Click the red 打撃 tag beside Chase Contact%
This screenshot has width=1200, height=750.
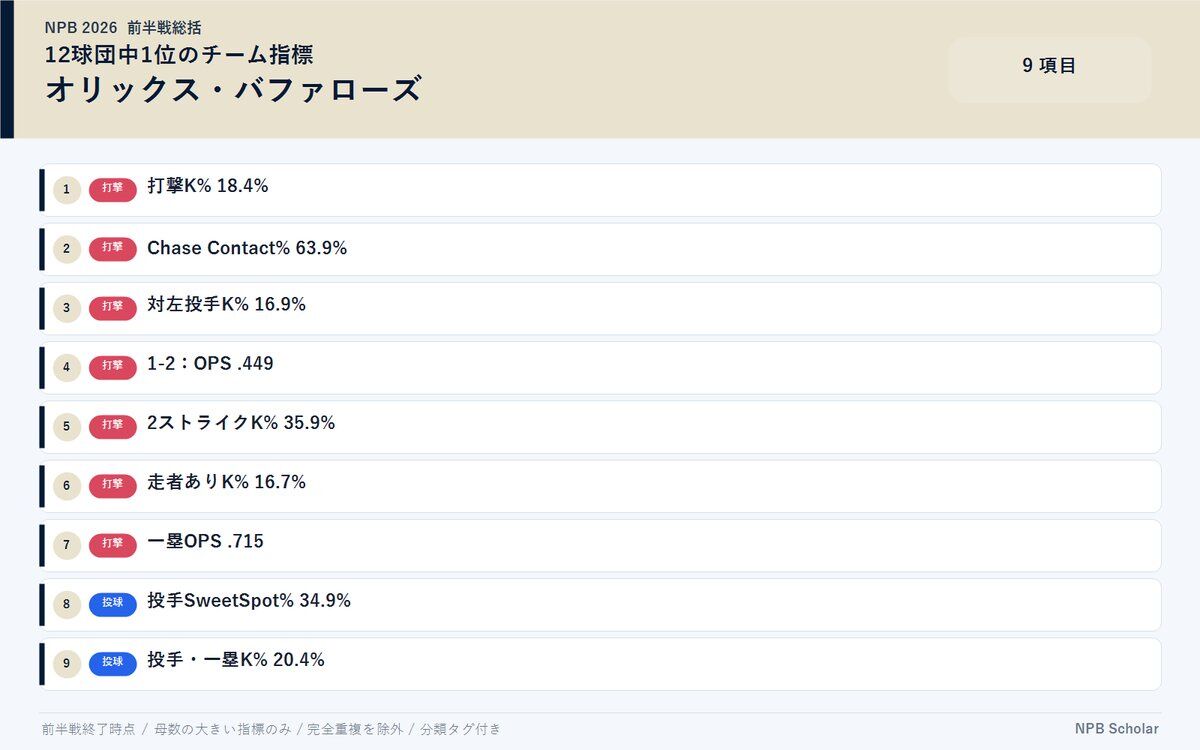click(x=113, y=249)
